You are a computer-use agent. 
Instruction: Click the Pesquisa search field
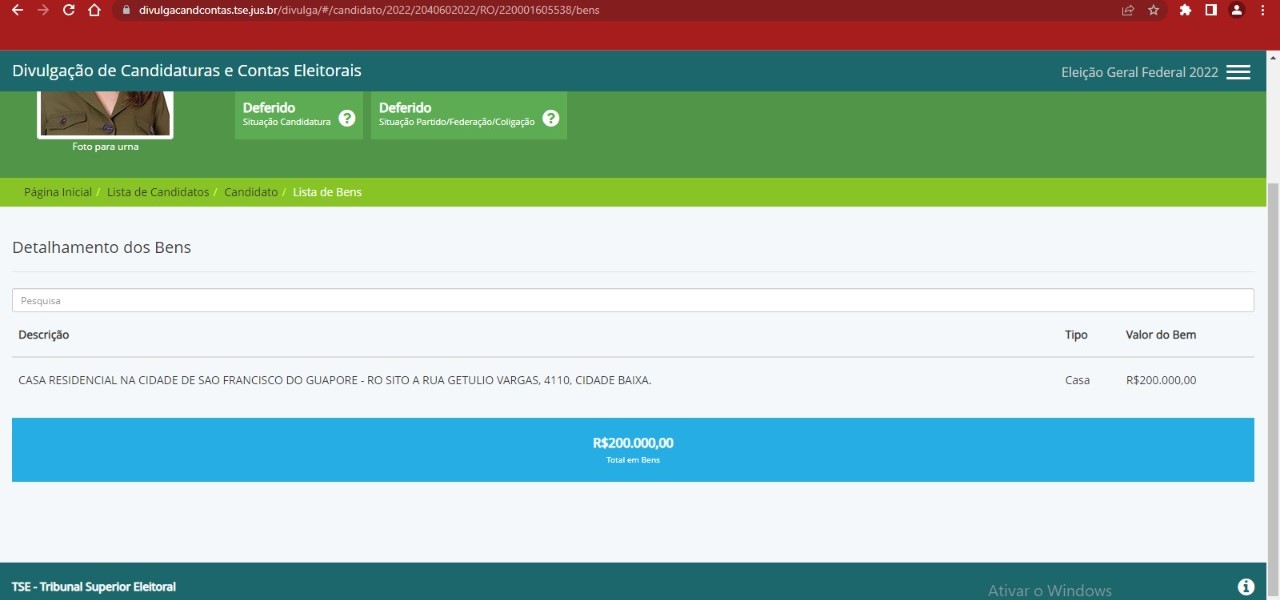coord(632,300)
